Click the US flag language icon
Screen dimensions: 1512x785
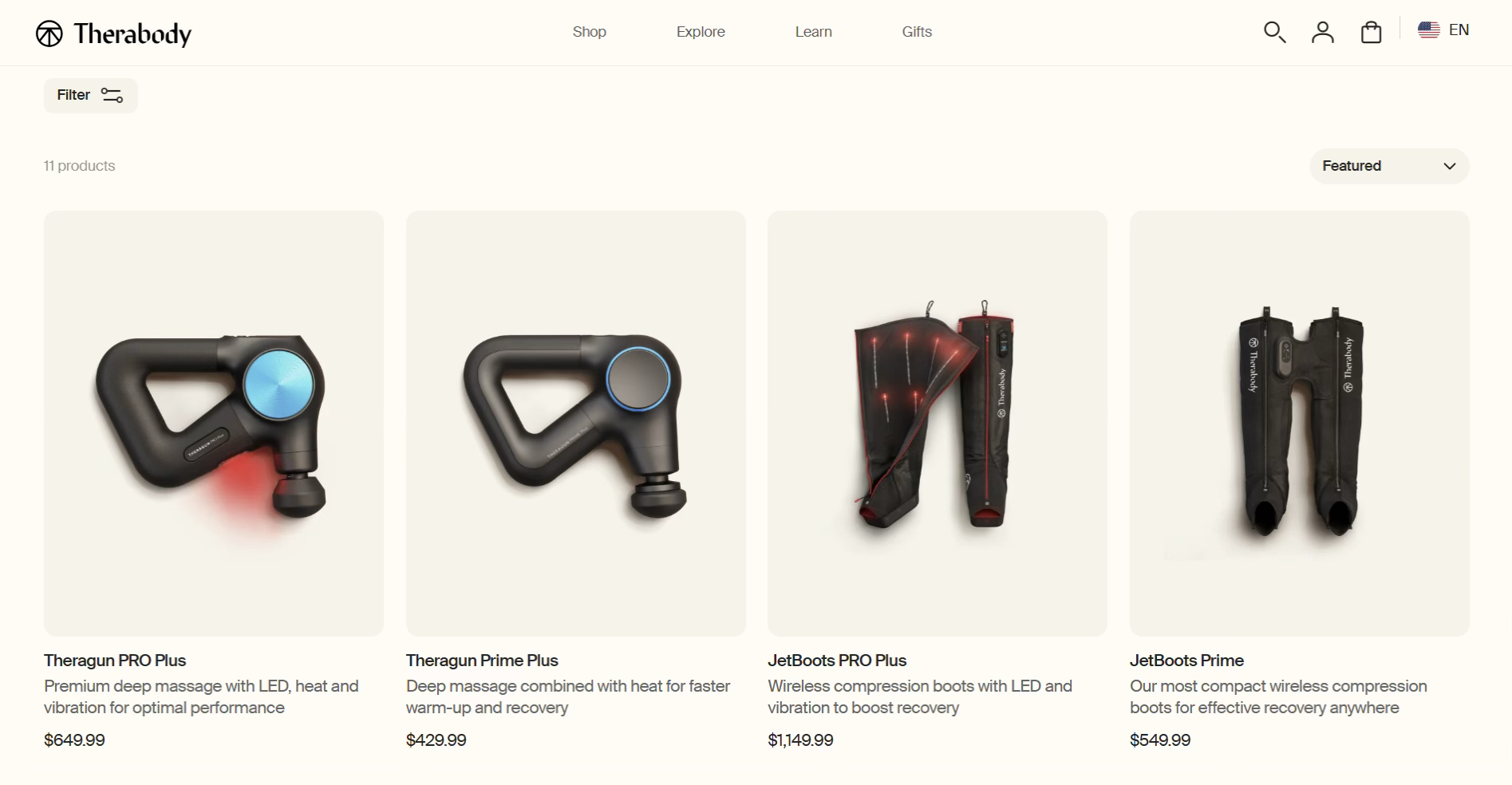1429,30
